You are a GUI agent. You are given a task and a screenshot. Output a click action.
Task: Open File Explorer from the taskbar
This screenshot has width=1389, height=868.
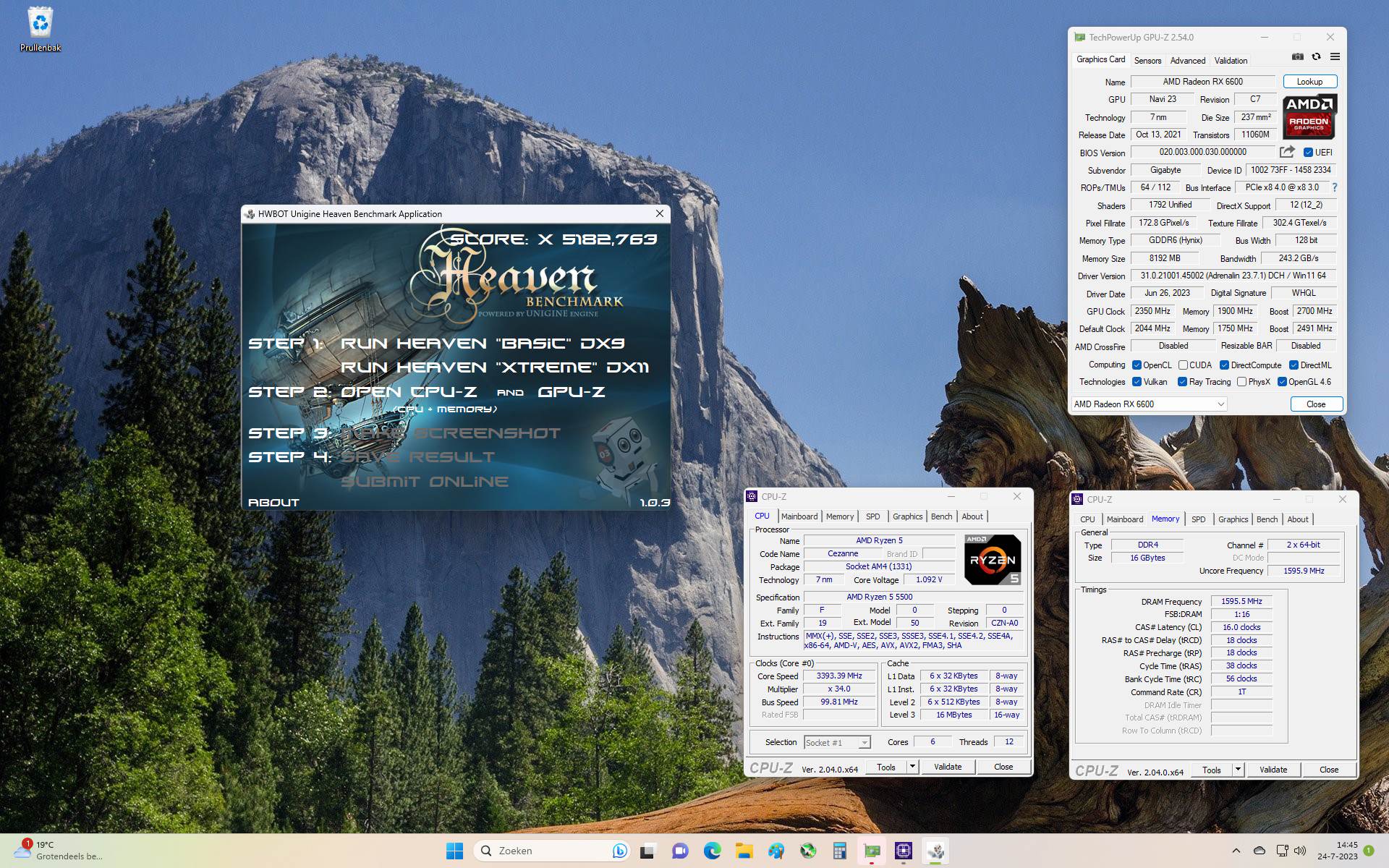[744, 851]
